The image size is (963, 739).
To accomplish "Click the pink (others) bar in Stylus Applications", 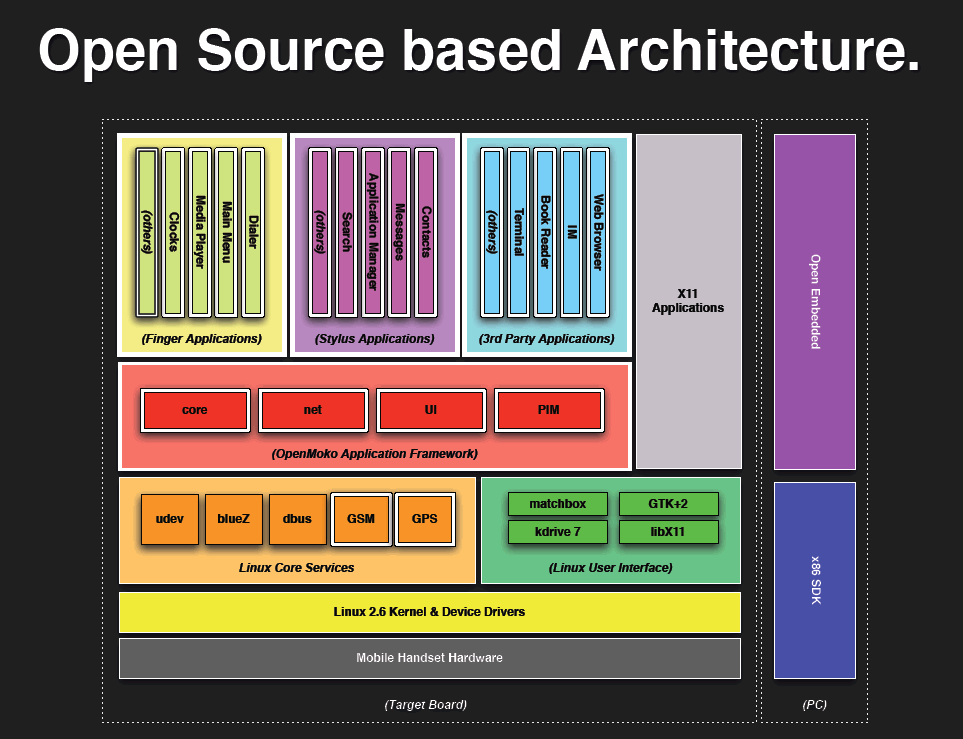I will point(319,232).
